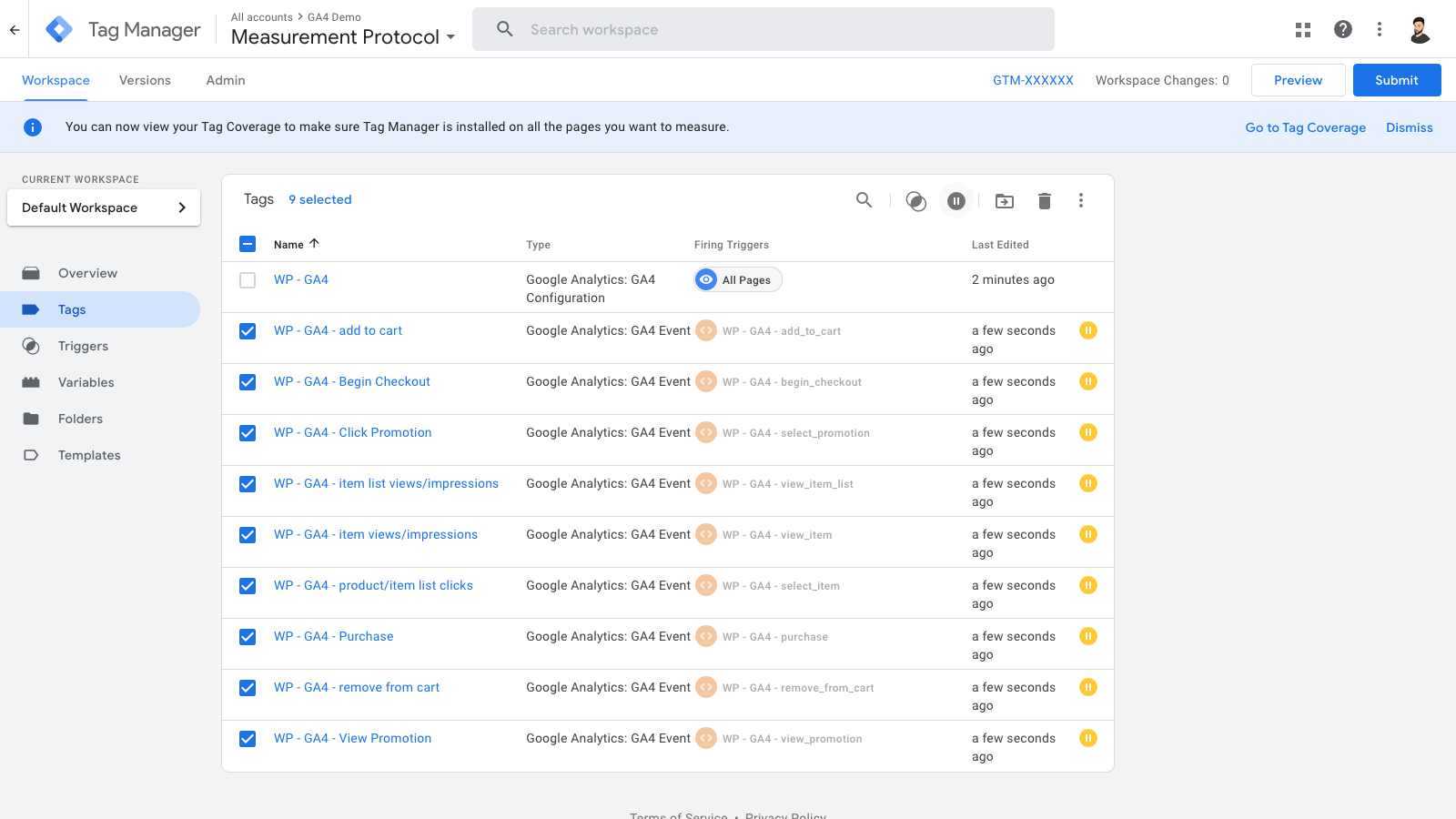The image size is (1456, 819).
Task: Click the search icon in the Tags toolbar
Action: point(864,200)
